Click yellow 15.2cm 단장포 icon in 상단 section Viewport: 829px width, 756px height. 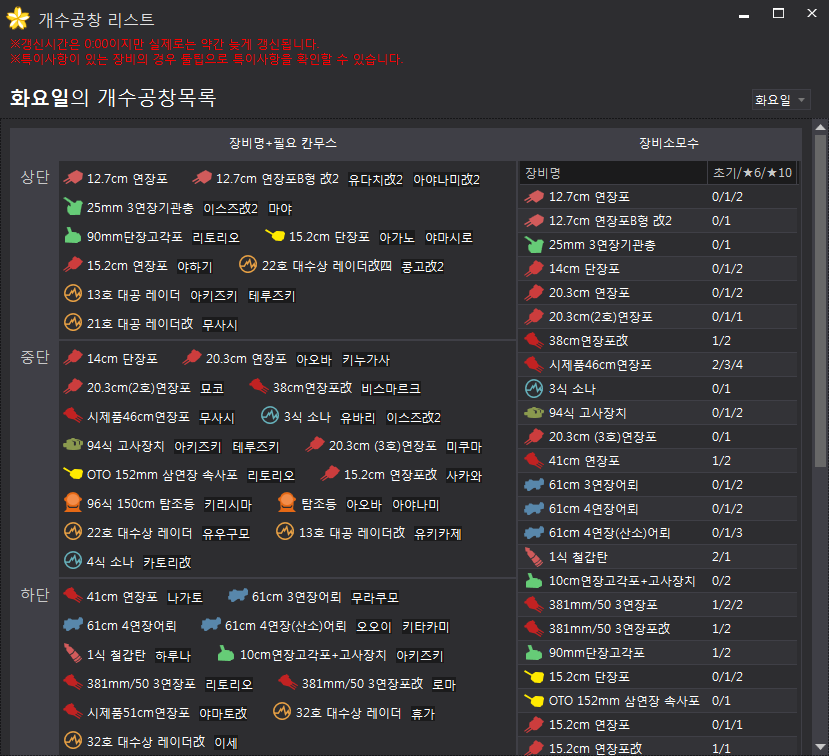[x=274, y=237]
